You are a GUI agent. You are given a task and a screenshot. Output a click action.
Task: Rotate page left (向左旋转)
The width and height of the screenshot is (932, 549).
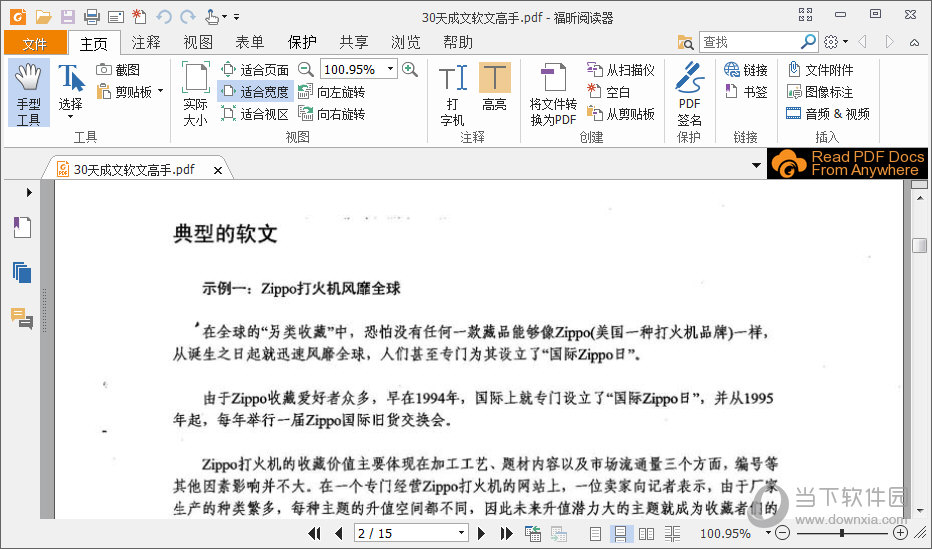331,92
